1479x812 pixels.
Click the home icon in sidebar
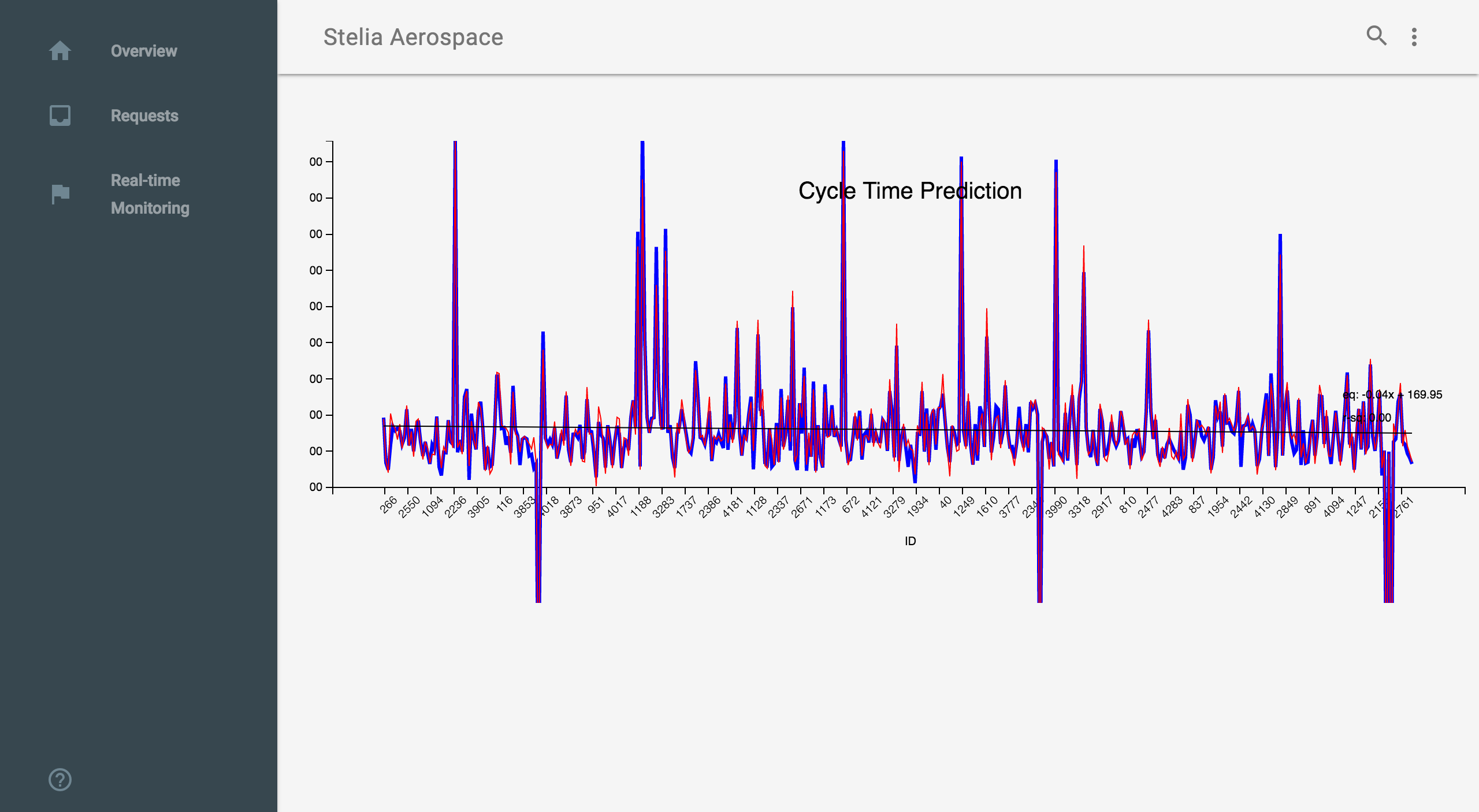[60, 51]
